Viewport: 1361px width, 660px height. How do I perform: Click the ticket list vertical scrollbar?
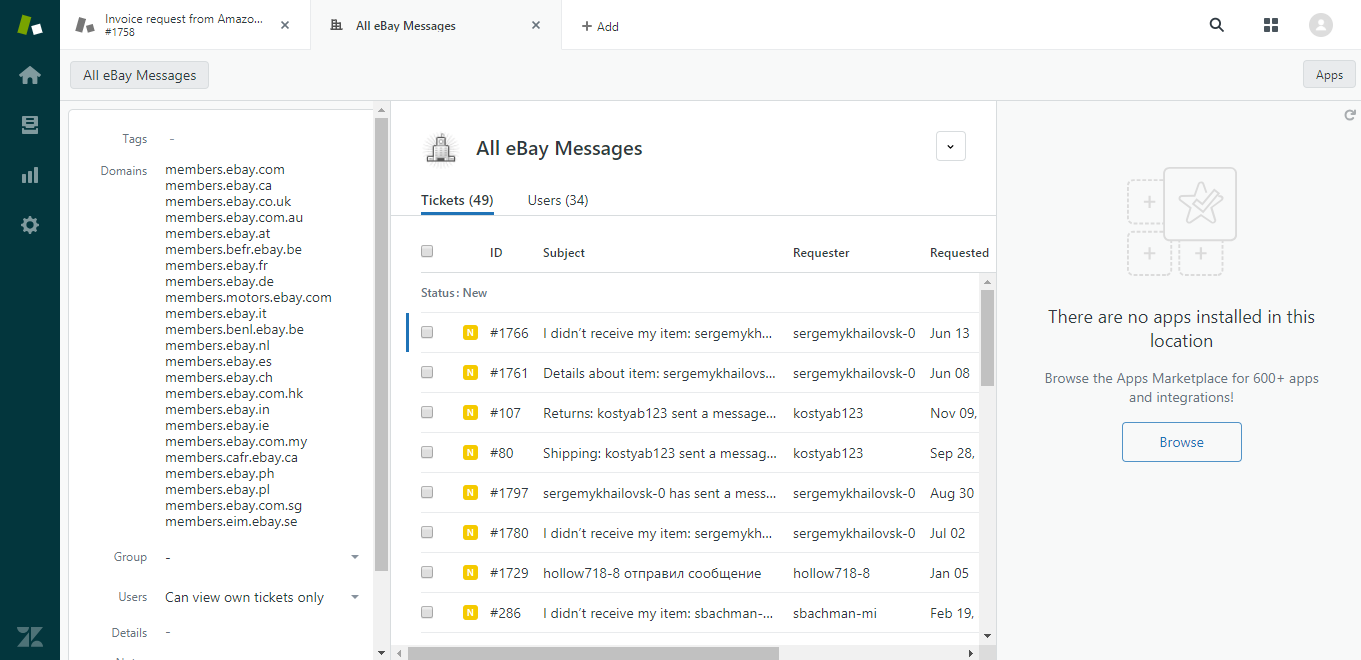[x=987, y=337]
